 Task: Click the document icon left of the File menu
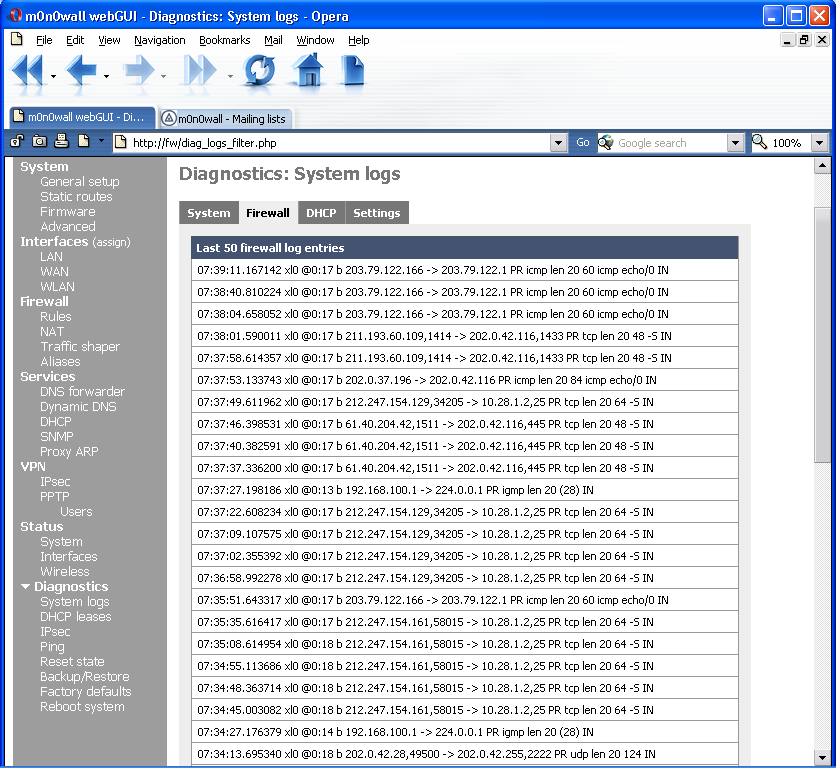[x=15, y=40]
